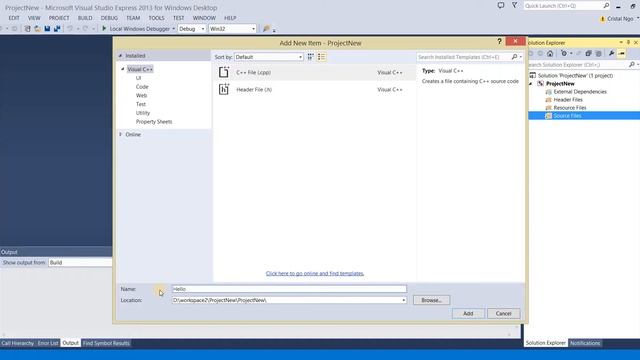Switch to the Error List tab

(x=48, y=343)
